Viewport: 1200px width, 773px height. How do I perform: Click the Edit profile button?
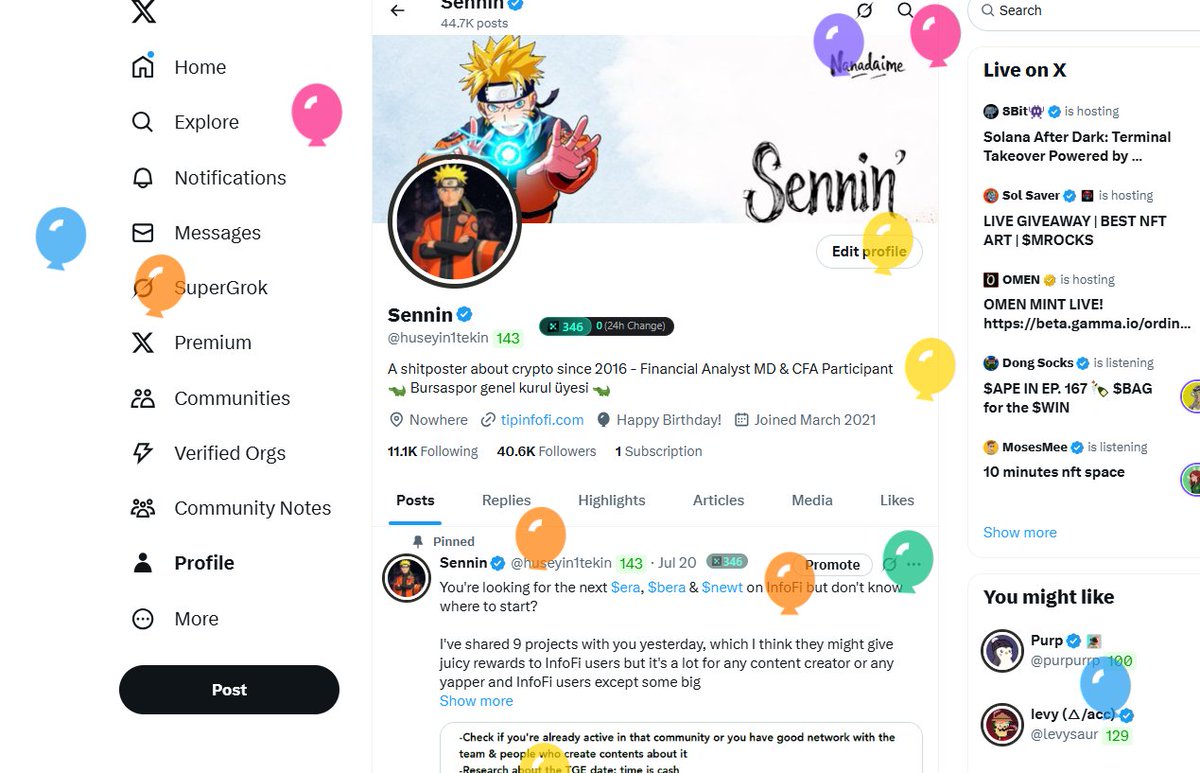pyautogui.click(x=869, y=251)
